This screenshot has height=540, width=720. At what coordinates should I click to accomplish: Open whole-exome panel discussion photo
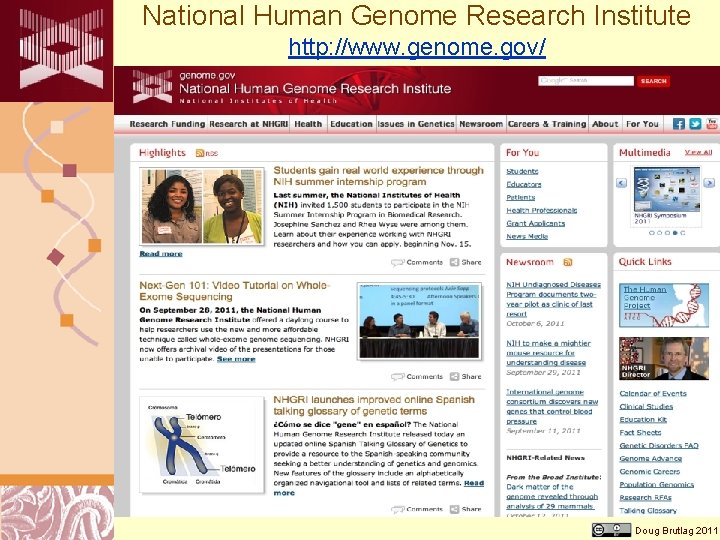pyautogui.click(x=419, y=321)
